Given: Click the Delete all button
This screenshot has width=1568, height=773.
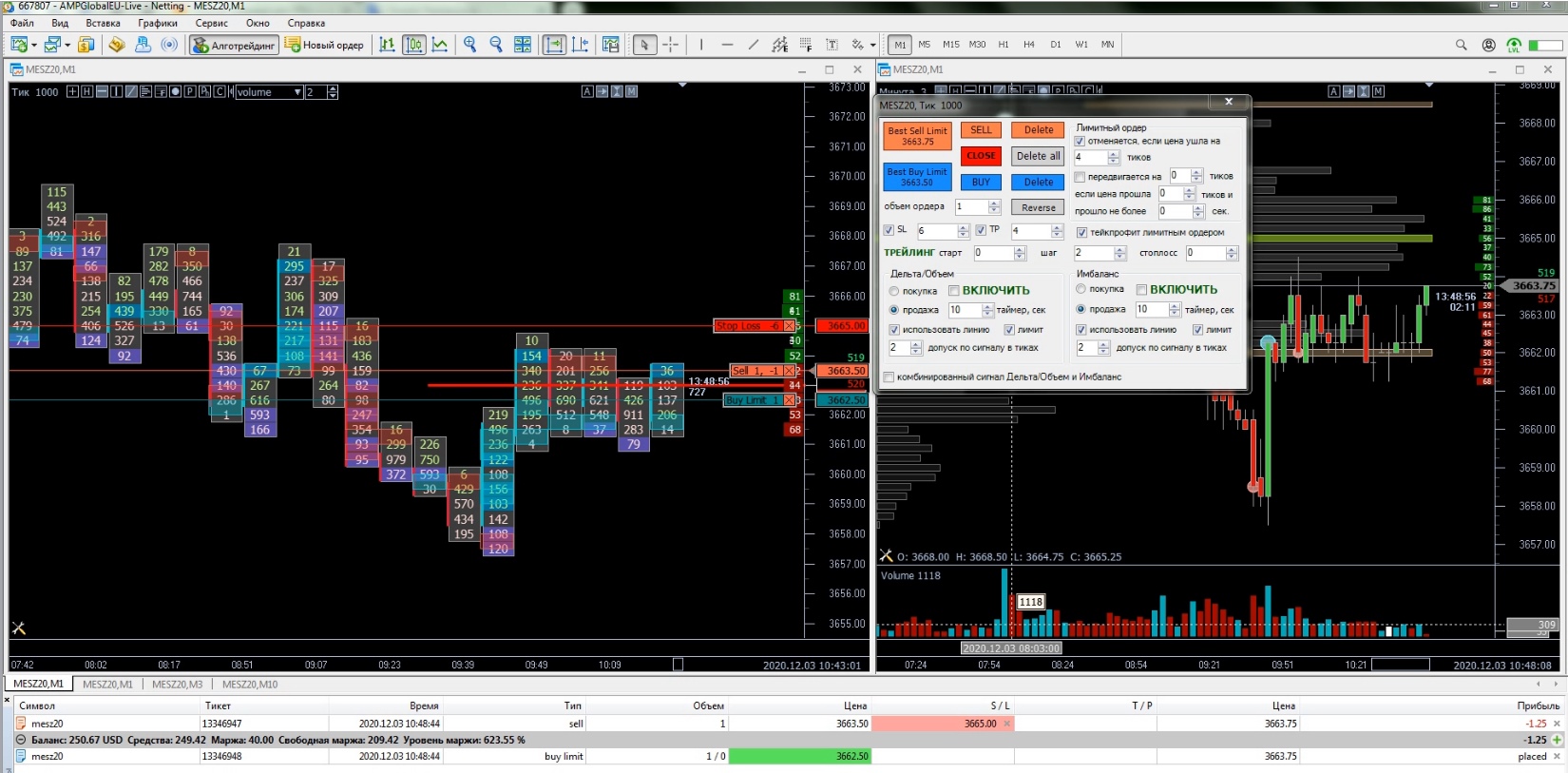Looking at the screenshot, I should pyautogui.click(x=1038, y=156).
